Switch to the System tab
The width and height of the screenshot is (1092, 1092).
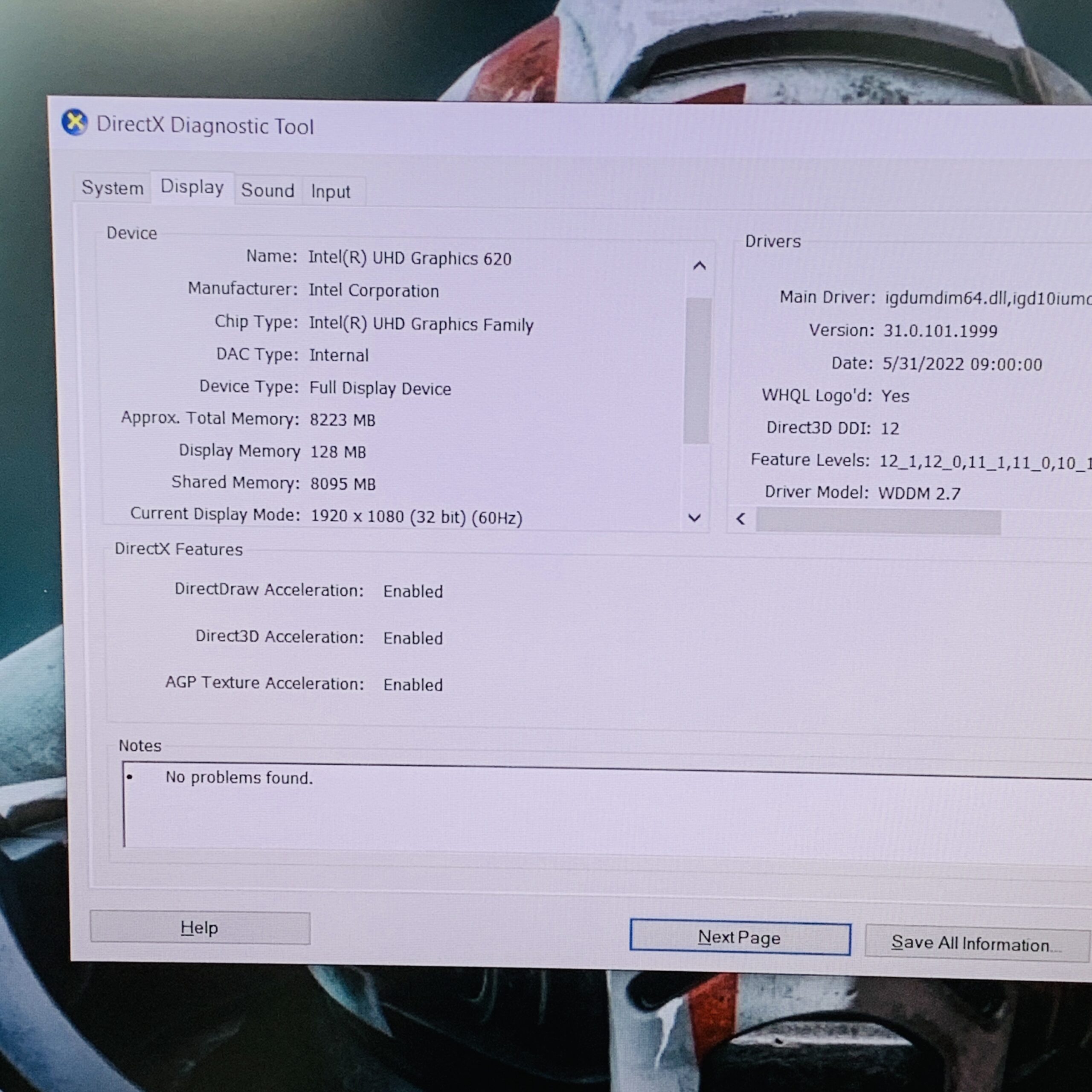pos(113,188)
